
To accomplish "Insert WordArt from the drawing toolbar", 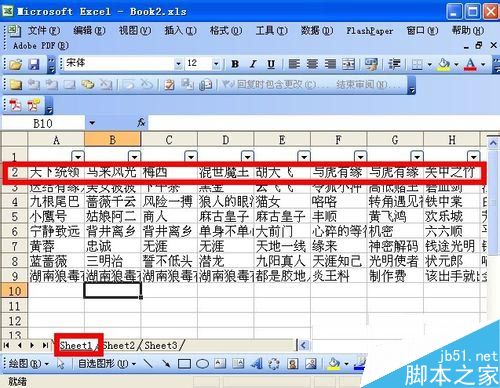I will point(256,363).
